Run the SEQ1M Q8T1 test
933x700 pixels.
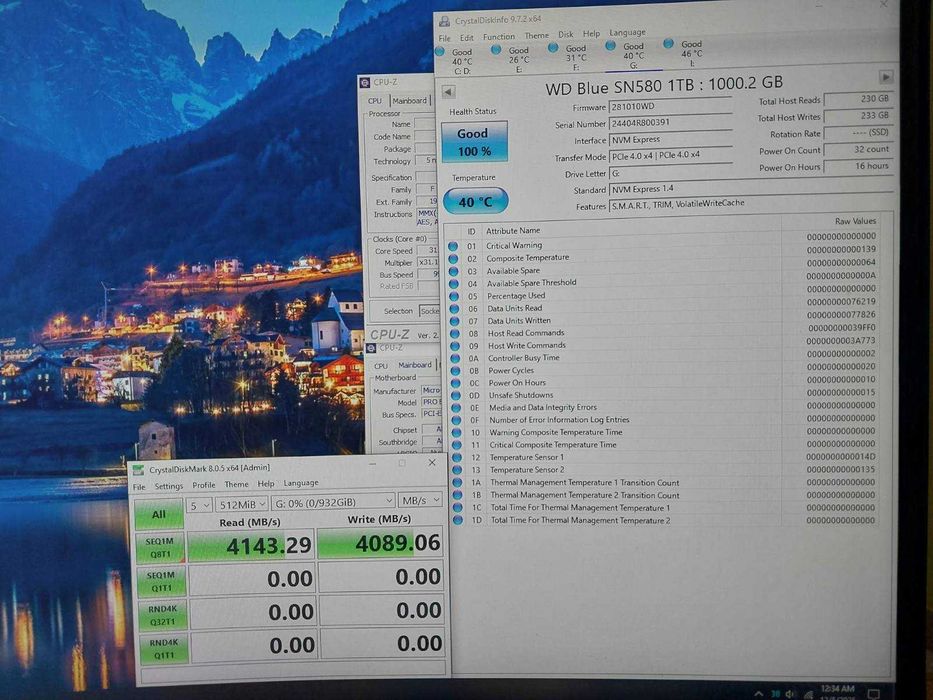coord(161,548)
